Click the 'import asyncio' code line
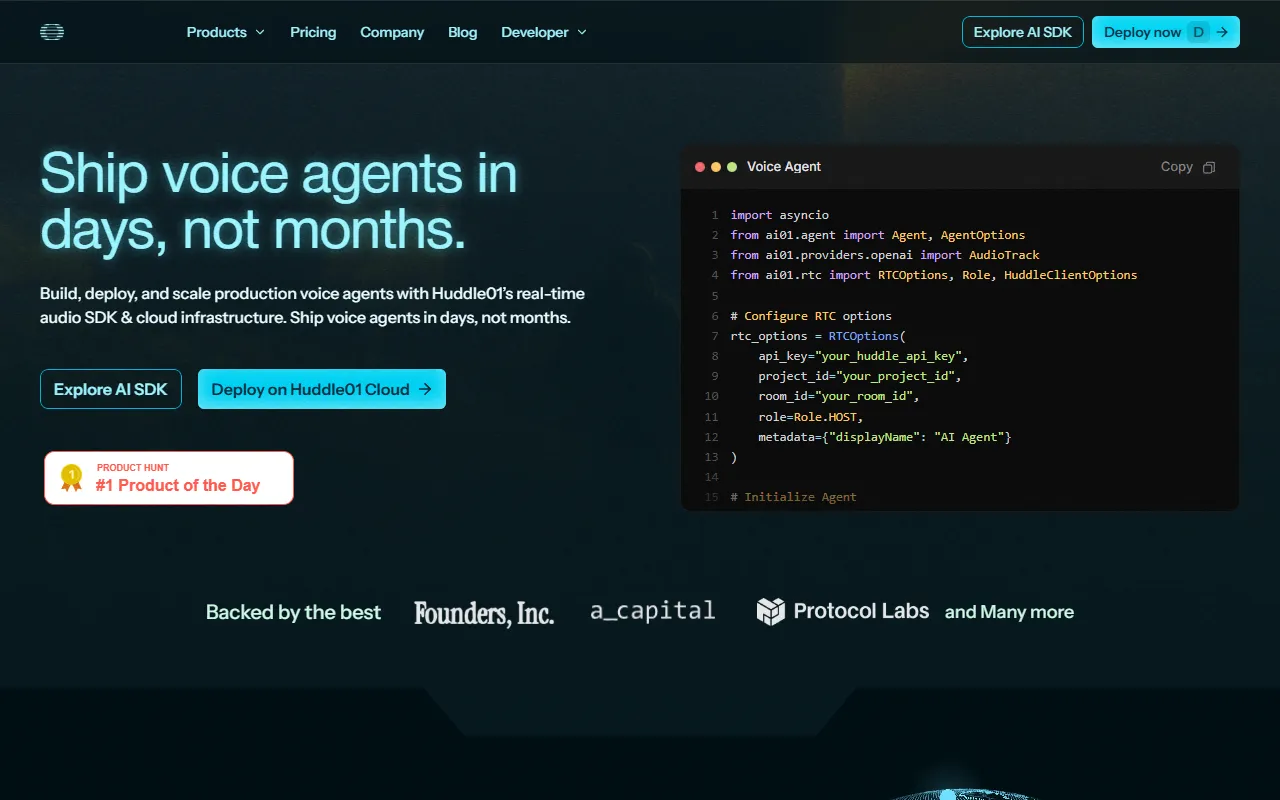The height and width of the screenshot is (800, 1280). pyautogui.click(x=780, y=215)
